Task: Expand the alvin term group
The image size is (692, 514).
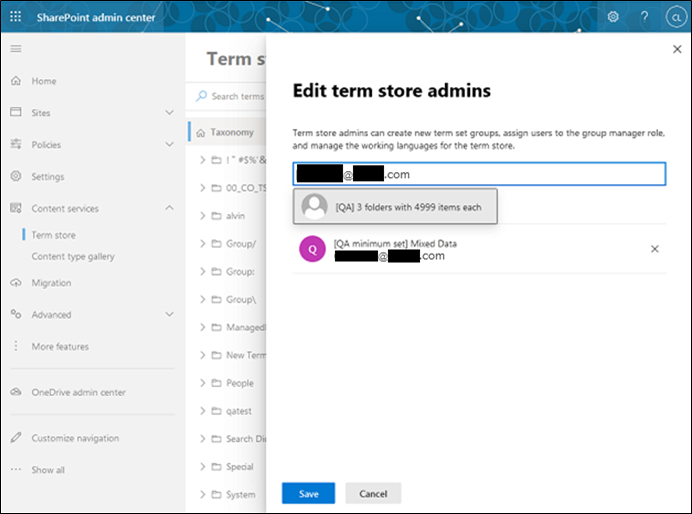Action: pos(203,215)
